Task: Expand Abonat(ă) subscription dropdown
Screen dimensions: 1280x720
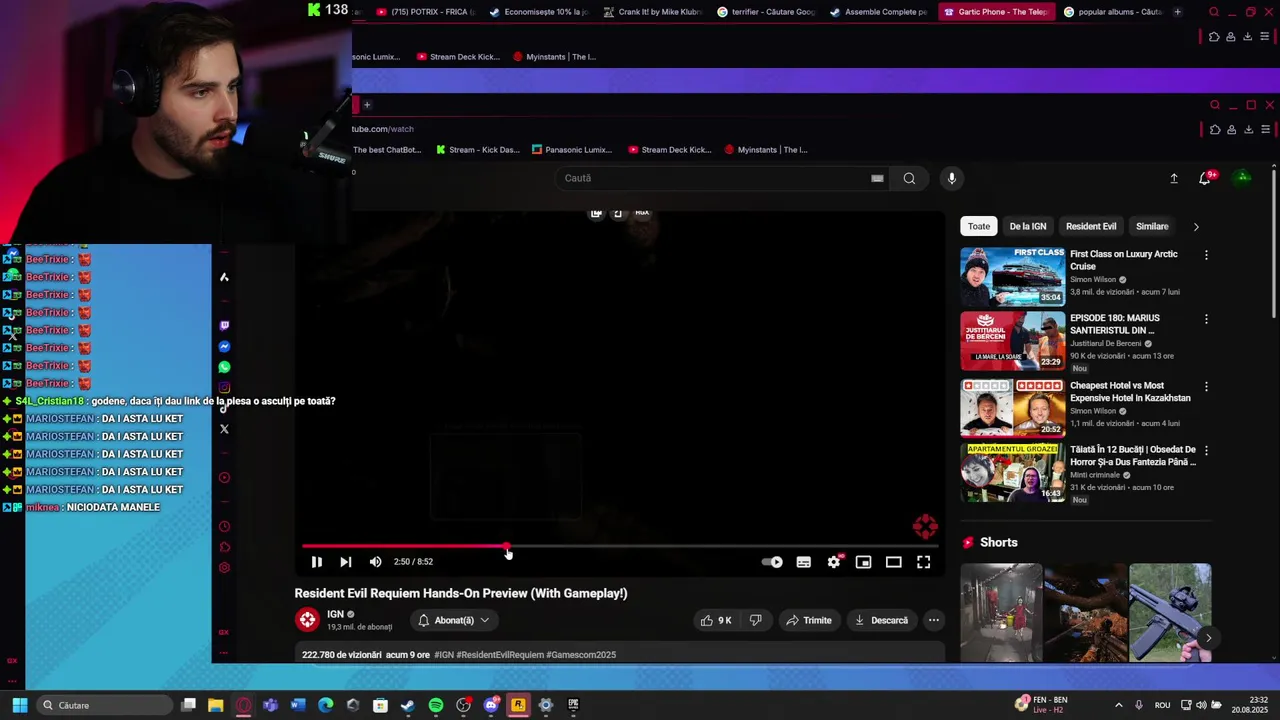Action: (x=453, y=620)
